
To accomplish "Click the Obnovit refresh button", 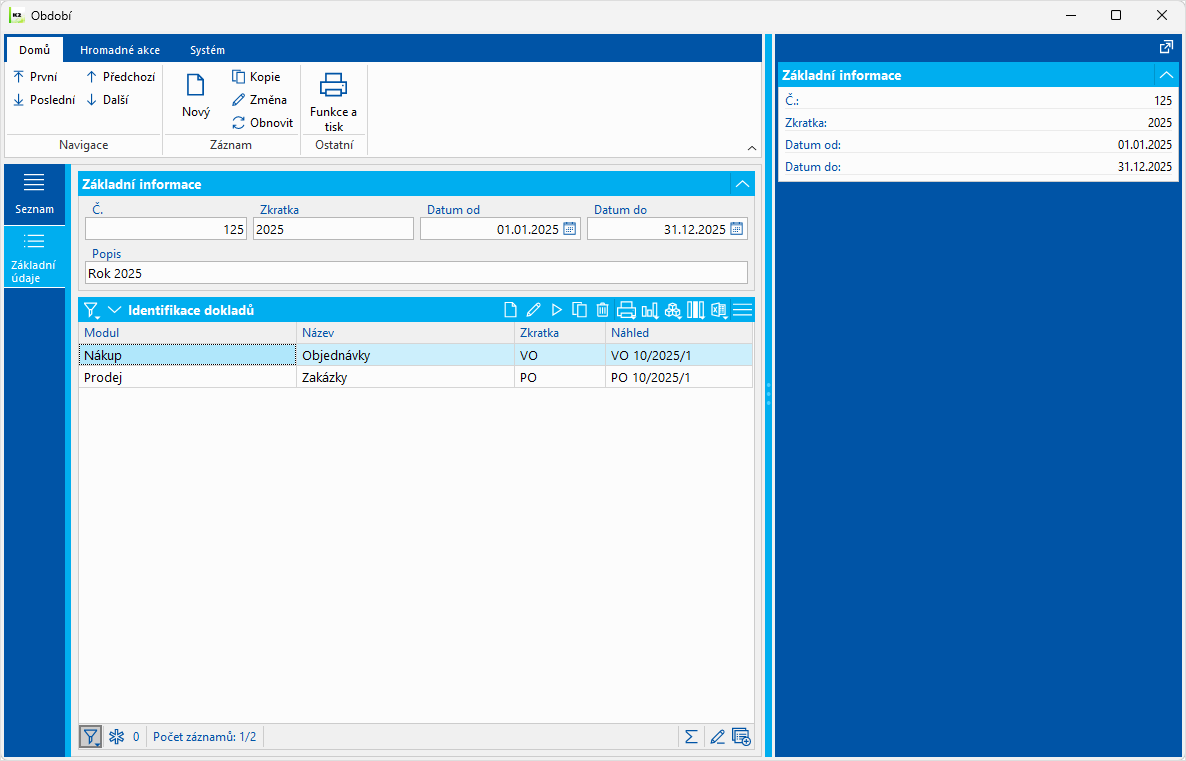I will point(262,123).
